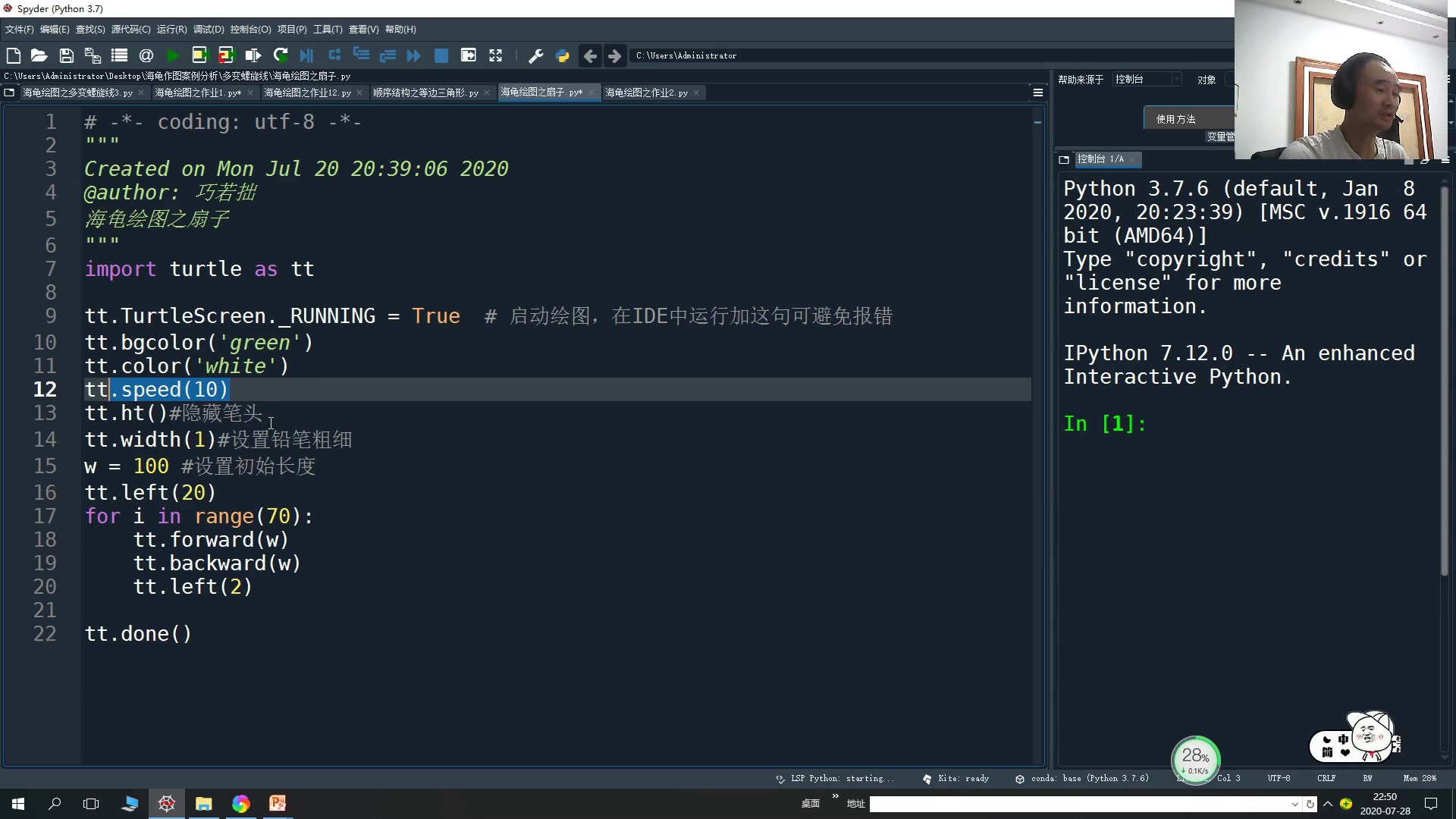1456x819 pixels.
Task: Open the Python path manager icon
Action: coord(562,55)
